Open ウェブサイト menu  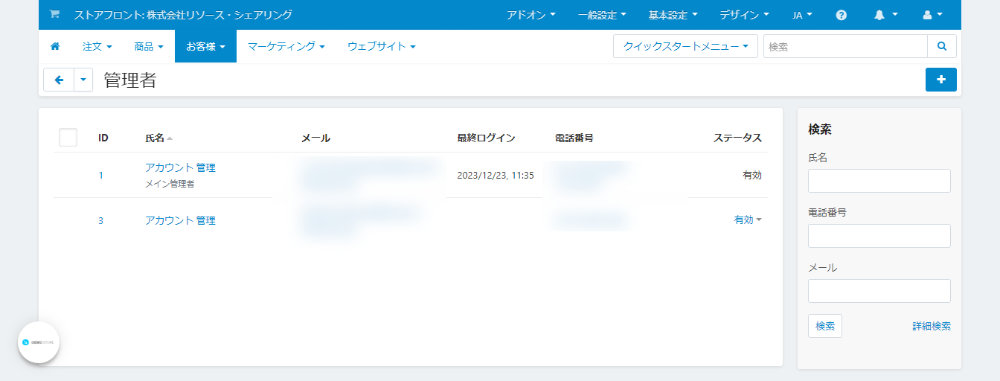point(381,47)
